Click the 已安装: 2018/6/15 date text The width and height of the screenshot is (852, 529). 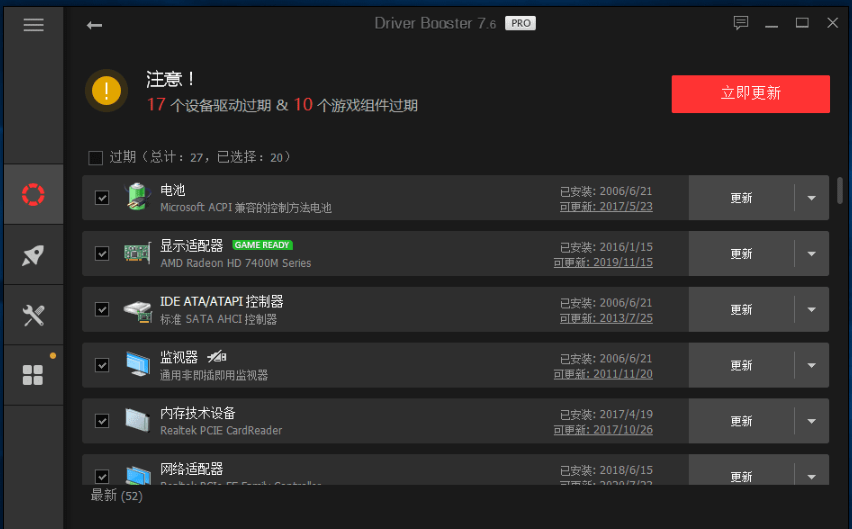[606, 470]
